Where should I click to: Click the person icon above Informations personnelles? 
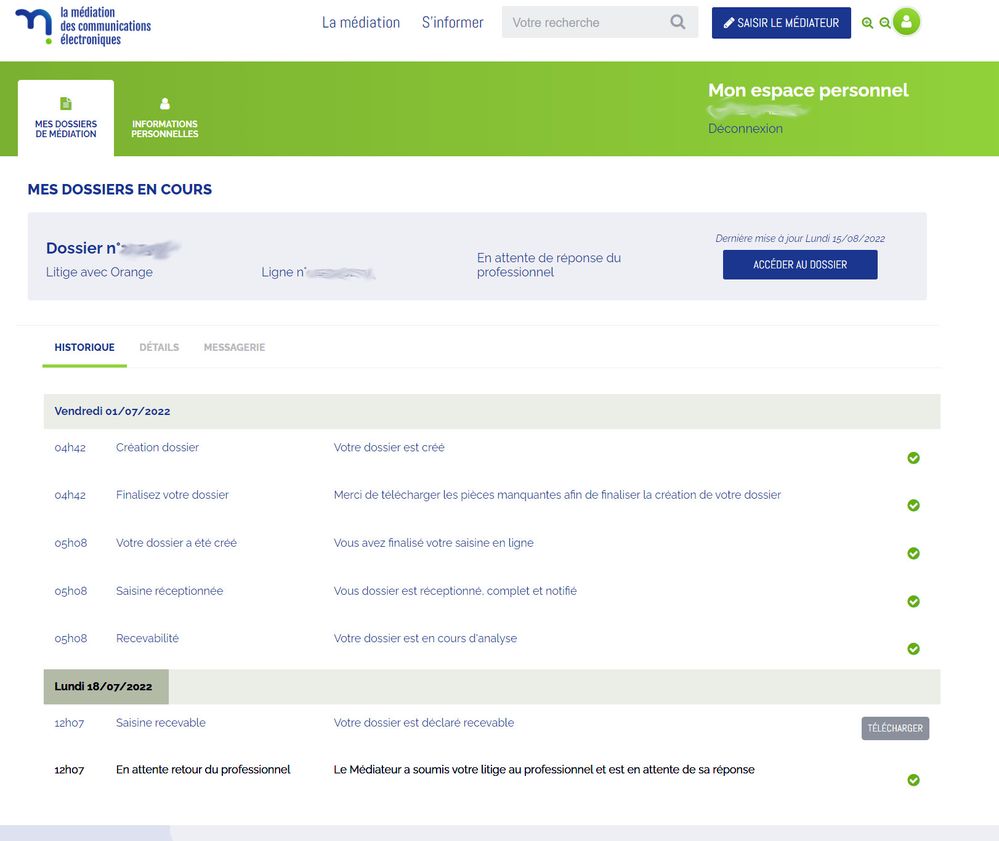tap(164, 103)
